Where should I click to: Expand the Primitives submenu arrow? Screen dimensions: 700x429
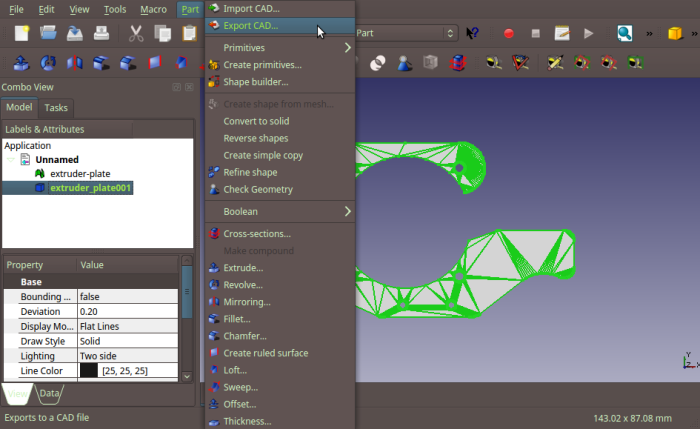point(347,48)
